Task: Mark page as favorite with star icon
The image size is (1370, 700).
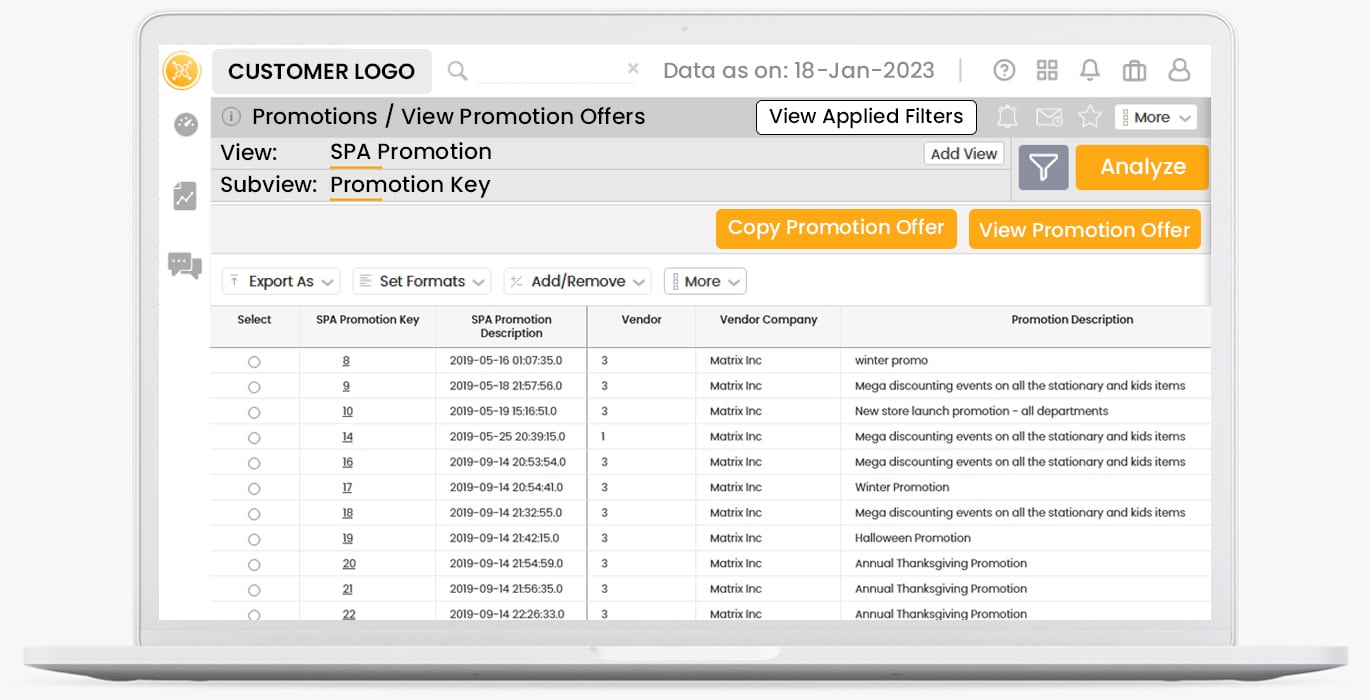Action: 1090,117
